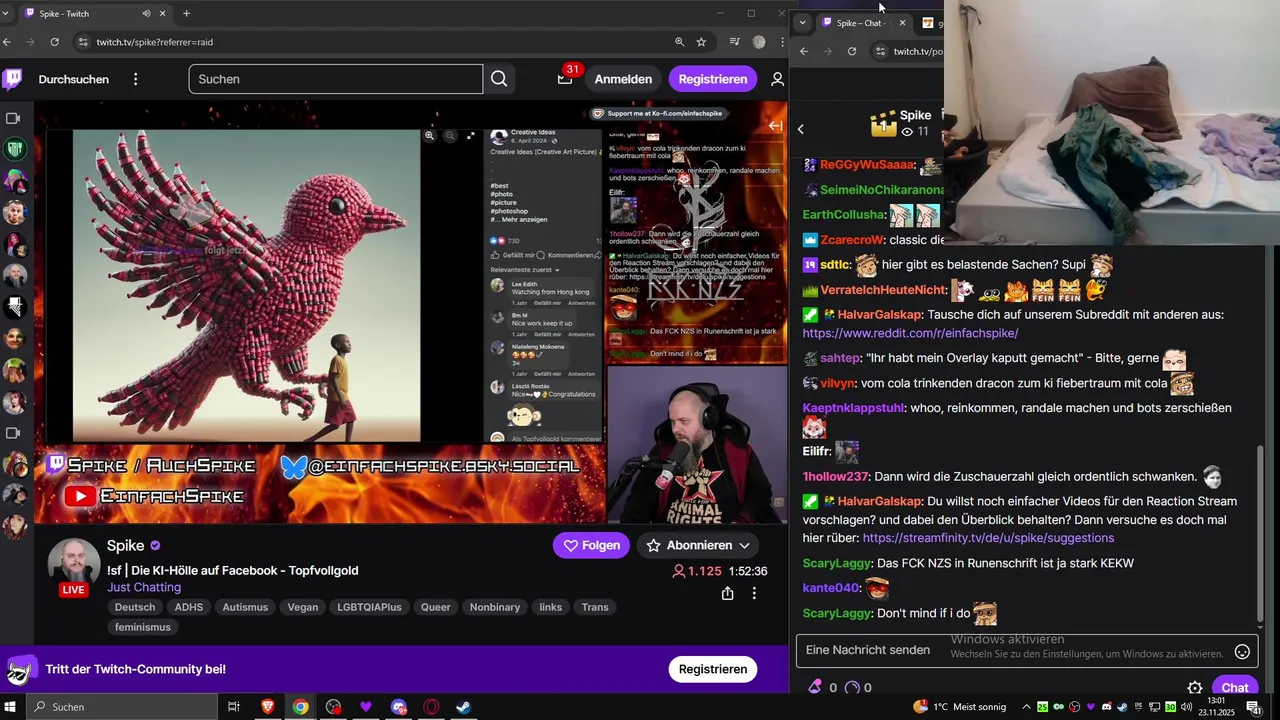This screenshot has height=720, width=1280.
Task: Select the Vegan tag
Action: [303, 607]
